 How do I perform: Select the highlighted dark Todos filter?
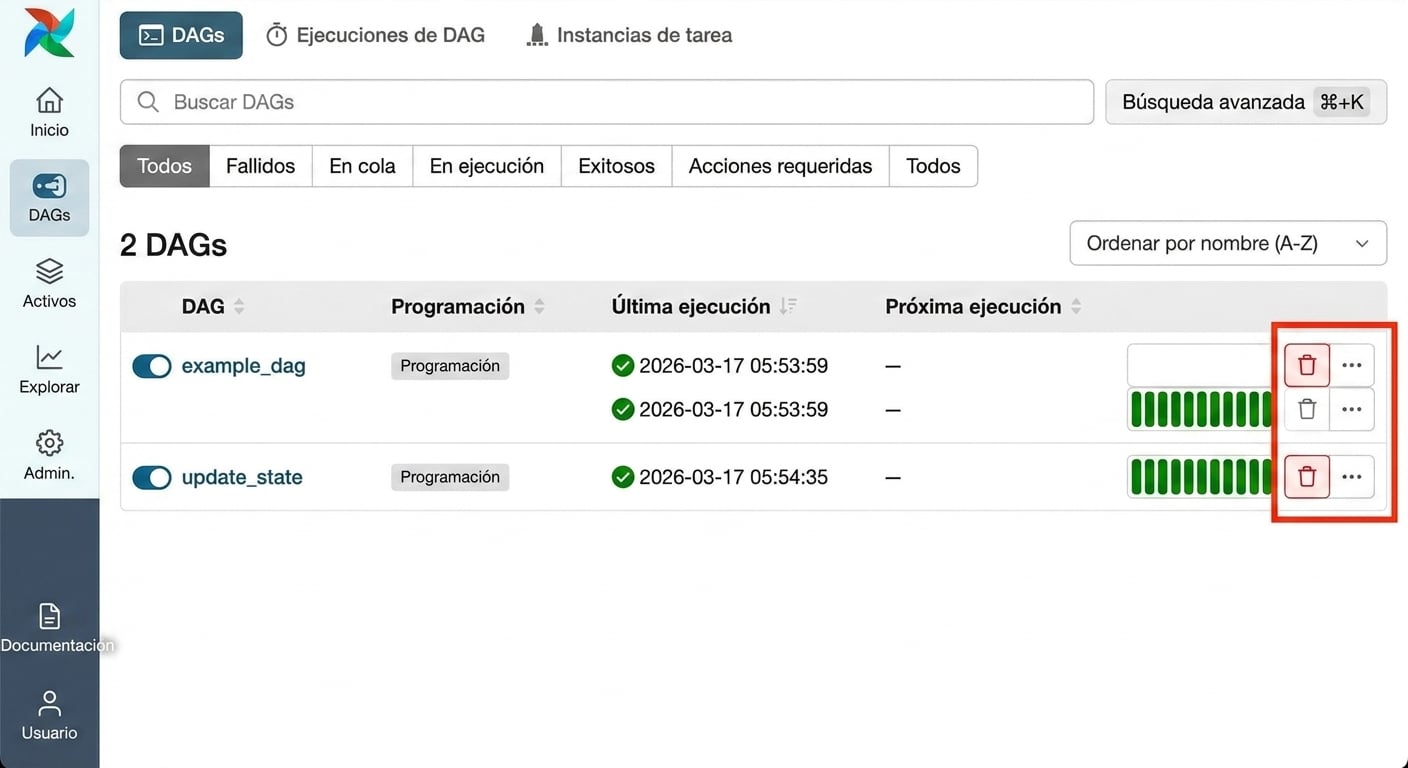click(164, 166)
